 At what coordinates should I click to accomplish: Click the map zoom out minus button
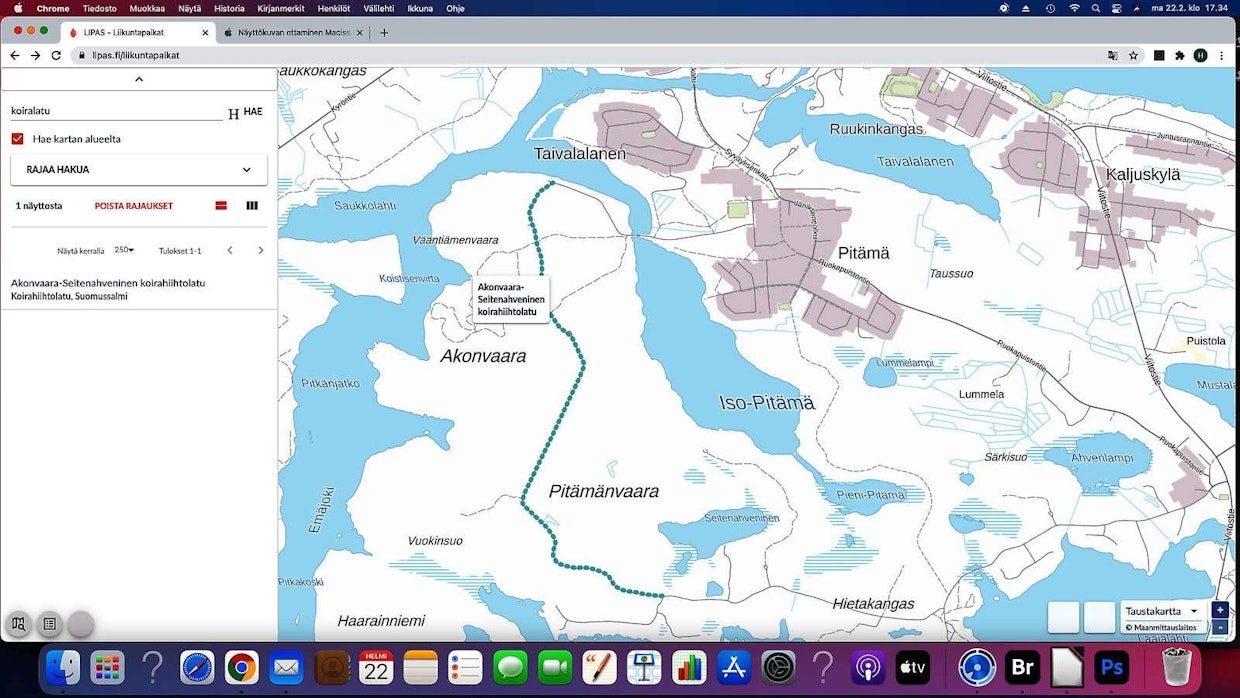pos(1219,627)
